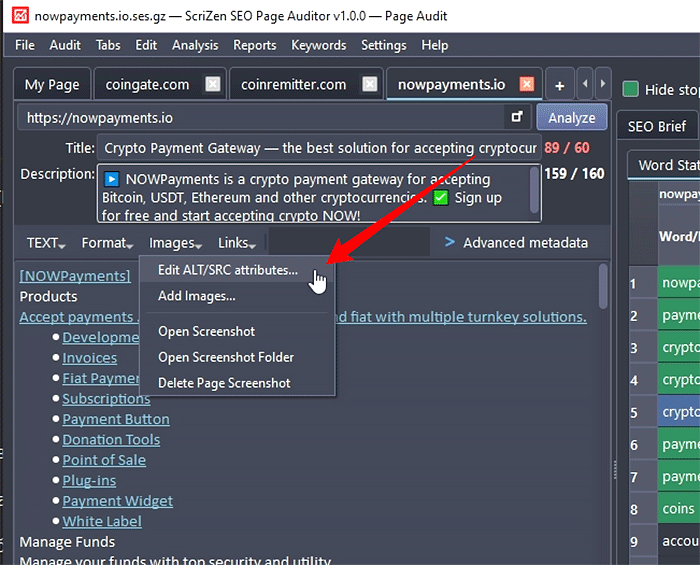Open the Format dropdown
Image resolution: width=700 pixels, height=565 pixels.
pyautogui.click(x=107, y=243)
